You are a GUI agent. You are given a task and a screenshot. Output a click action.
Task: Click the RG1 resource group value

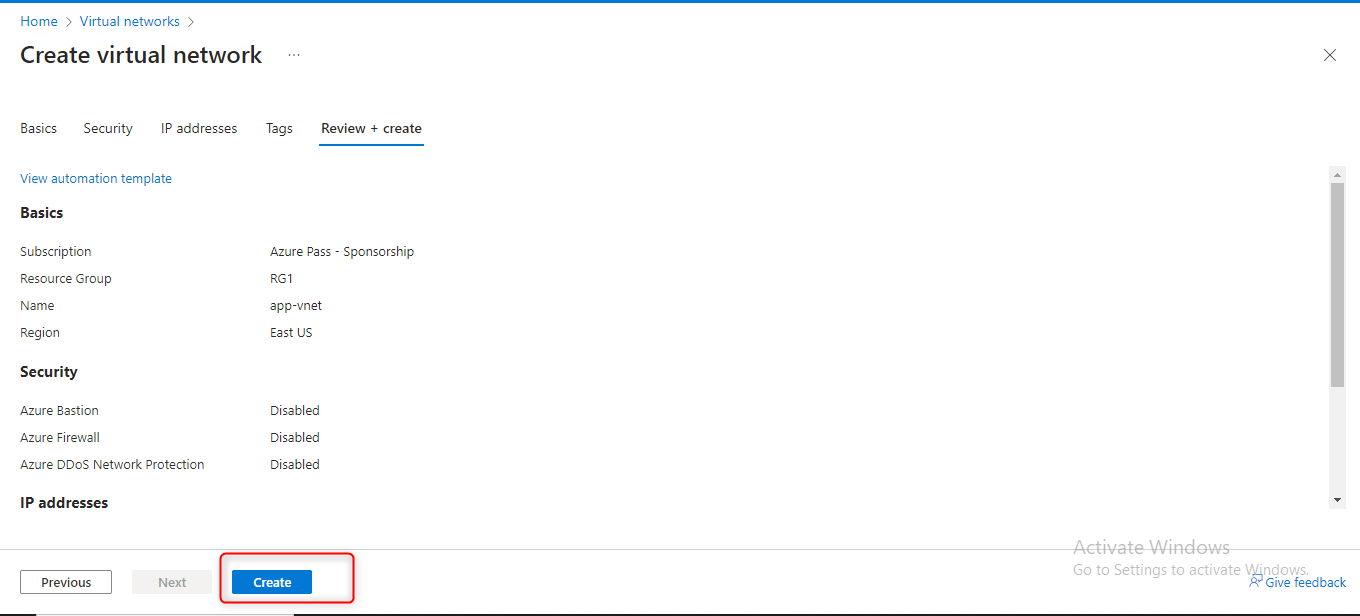tap(282, 278)
